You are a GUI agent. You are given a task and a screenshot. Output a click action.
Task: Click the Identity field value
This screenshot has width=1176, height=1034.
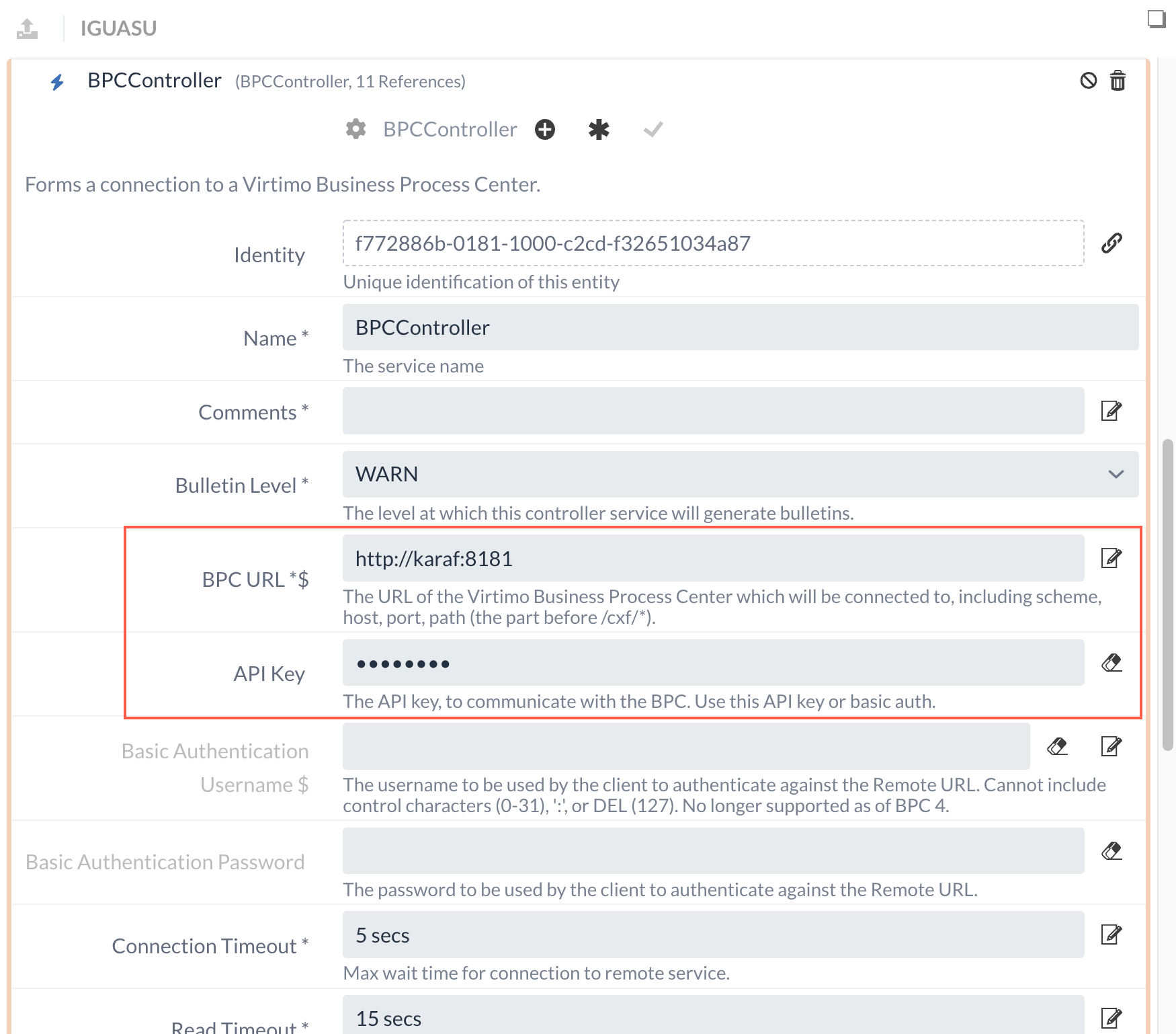pyautogui.click(x=713, y=243)
